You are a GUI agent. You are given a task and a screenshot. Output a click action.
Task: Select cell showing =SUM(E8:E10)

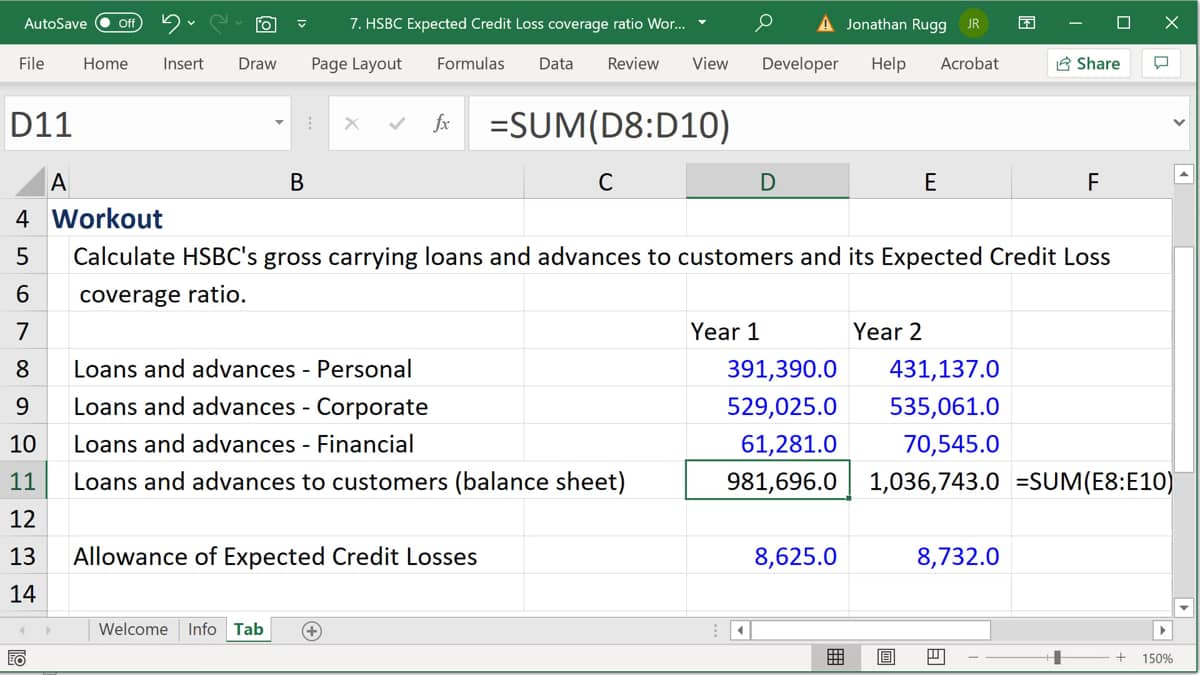point(1092,481)
